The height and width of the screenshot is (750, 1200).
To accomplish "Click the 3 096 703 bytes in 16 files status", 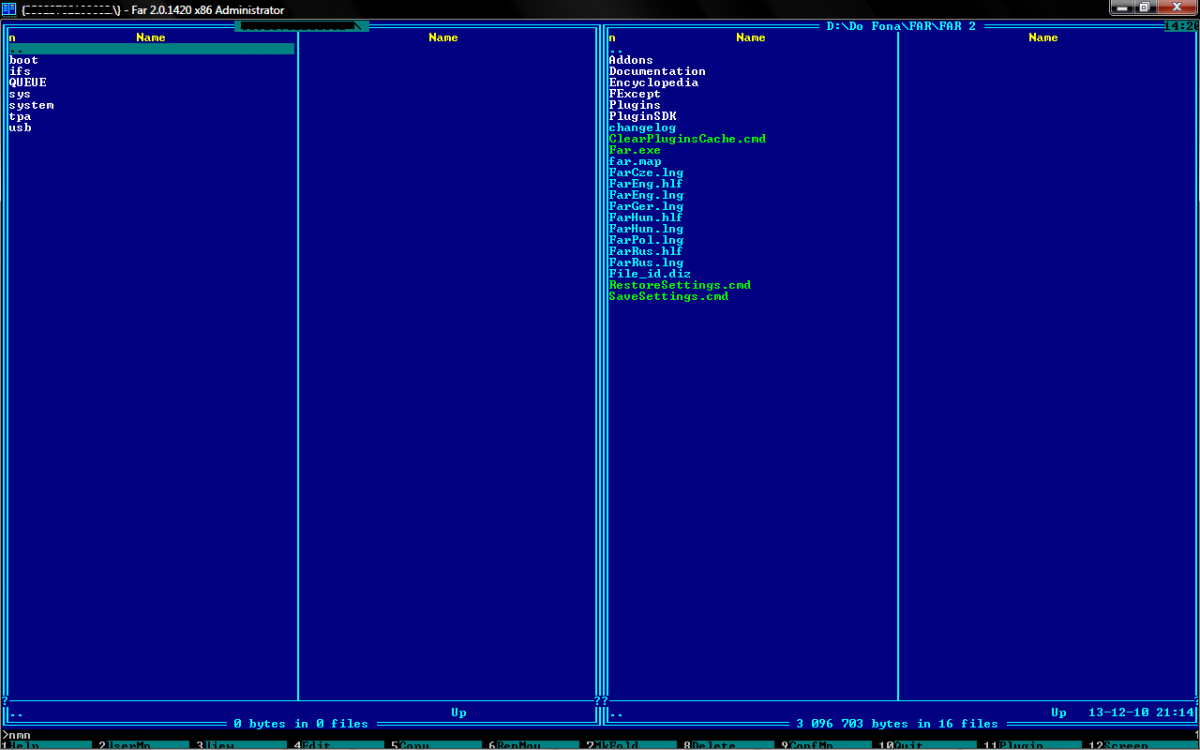I will (897, 723).
